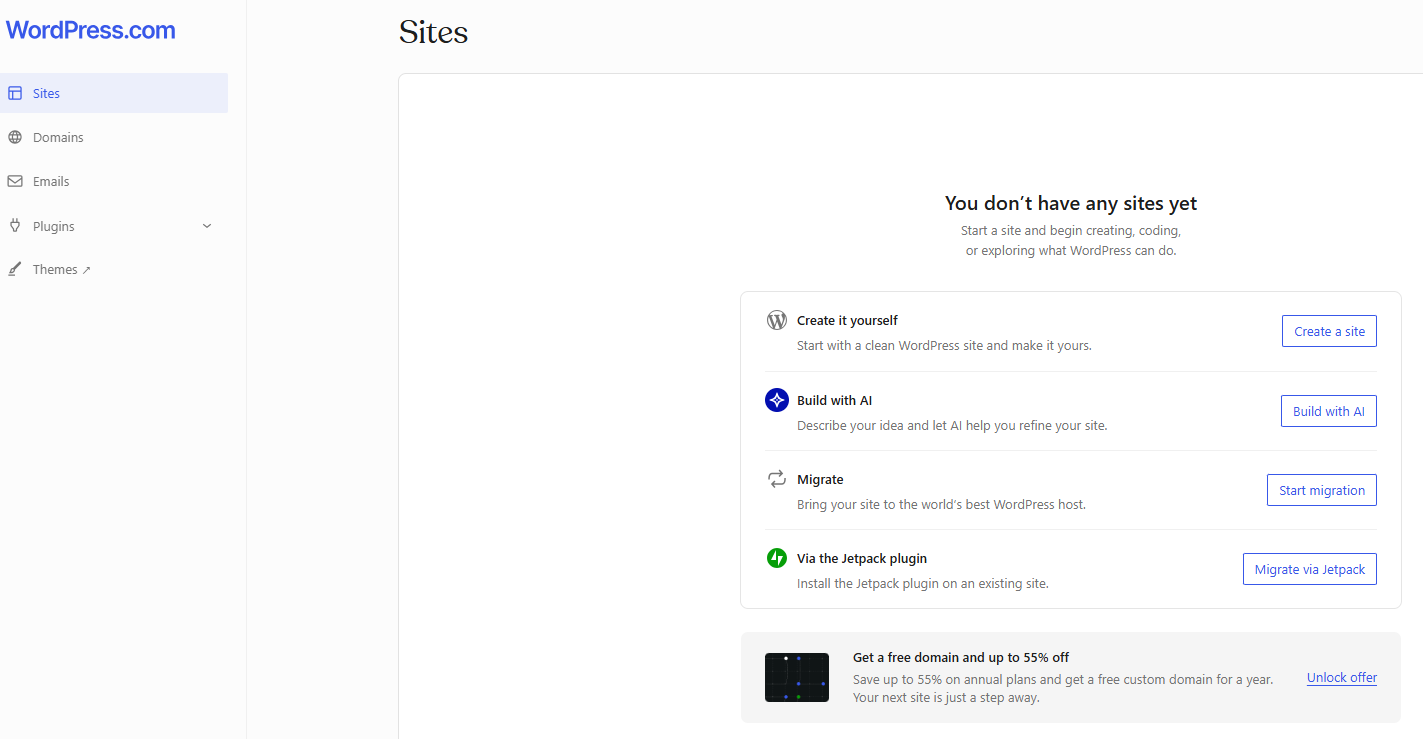Click the 'Create it yourself' title text
The height and width of the screenshot is (739, 1423).
click(x=847, y=321)
